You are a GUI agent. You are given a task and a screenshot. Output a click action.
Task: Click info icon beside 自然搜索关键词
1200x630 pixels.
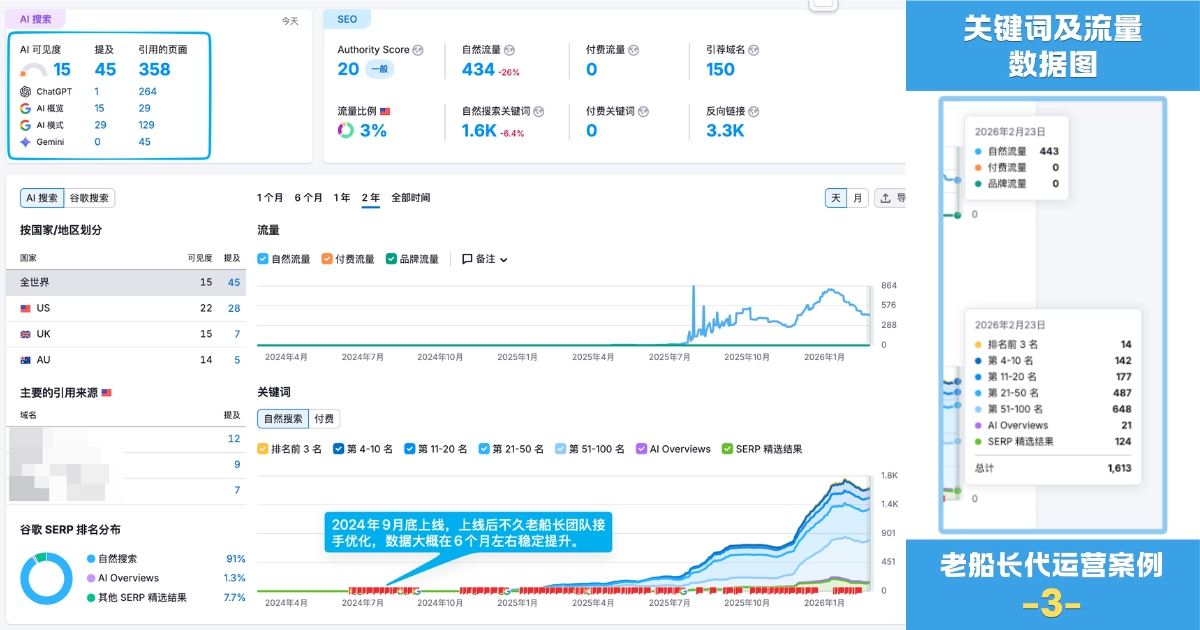(x=539, y=111)
